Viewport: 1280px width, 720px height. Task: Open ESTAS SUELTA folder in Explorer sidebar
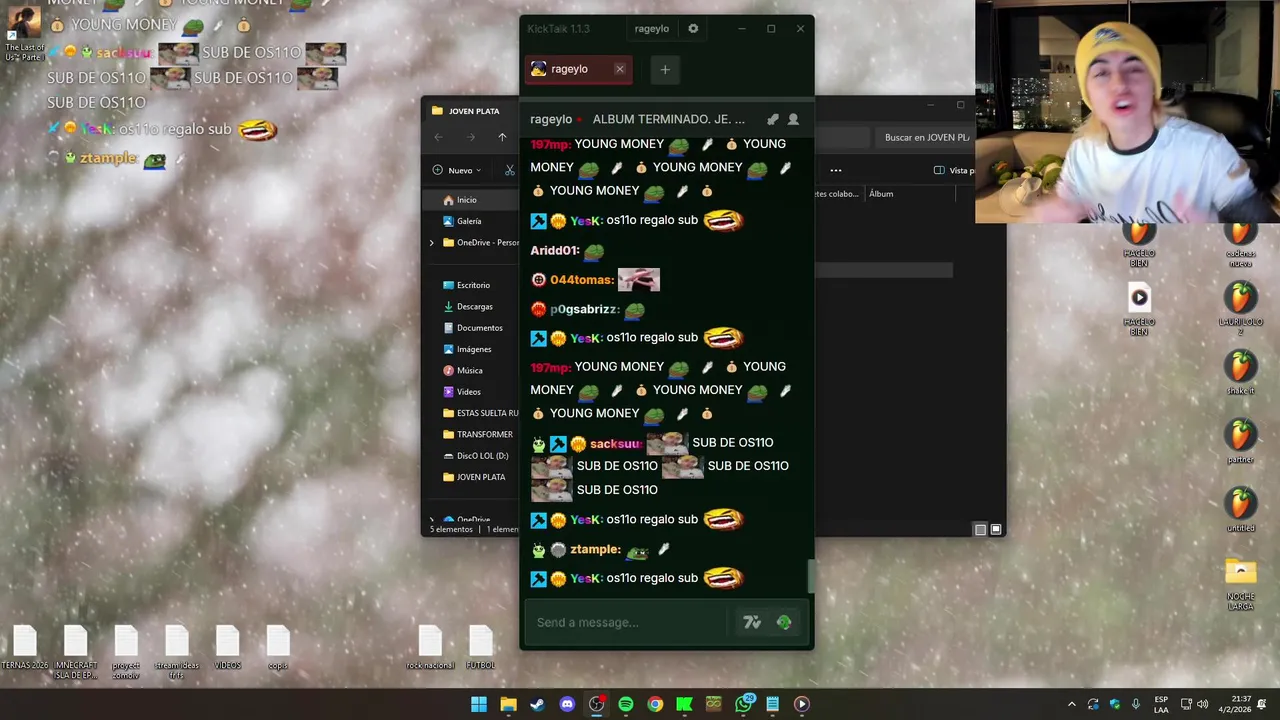(x=480, y=413)
